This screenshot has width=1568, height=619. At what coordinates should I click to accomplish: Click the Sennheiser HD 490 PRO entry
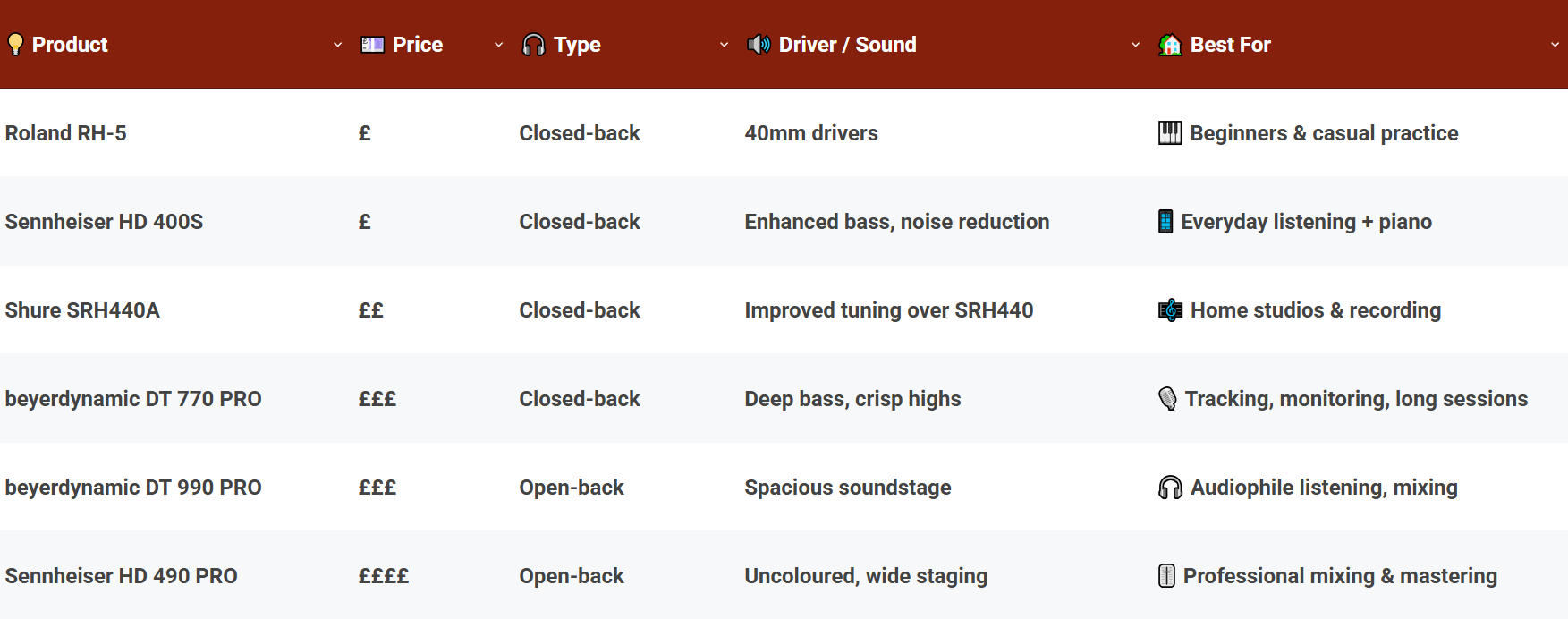coord(122,576)
